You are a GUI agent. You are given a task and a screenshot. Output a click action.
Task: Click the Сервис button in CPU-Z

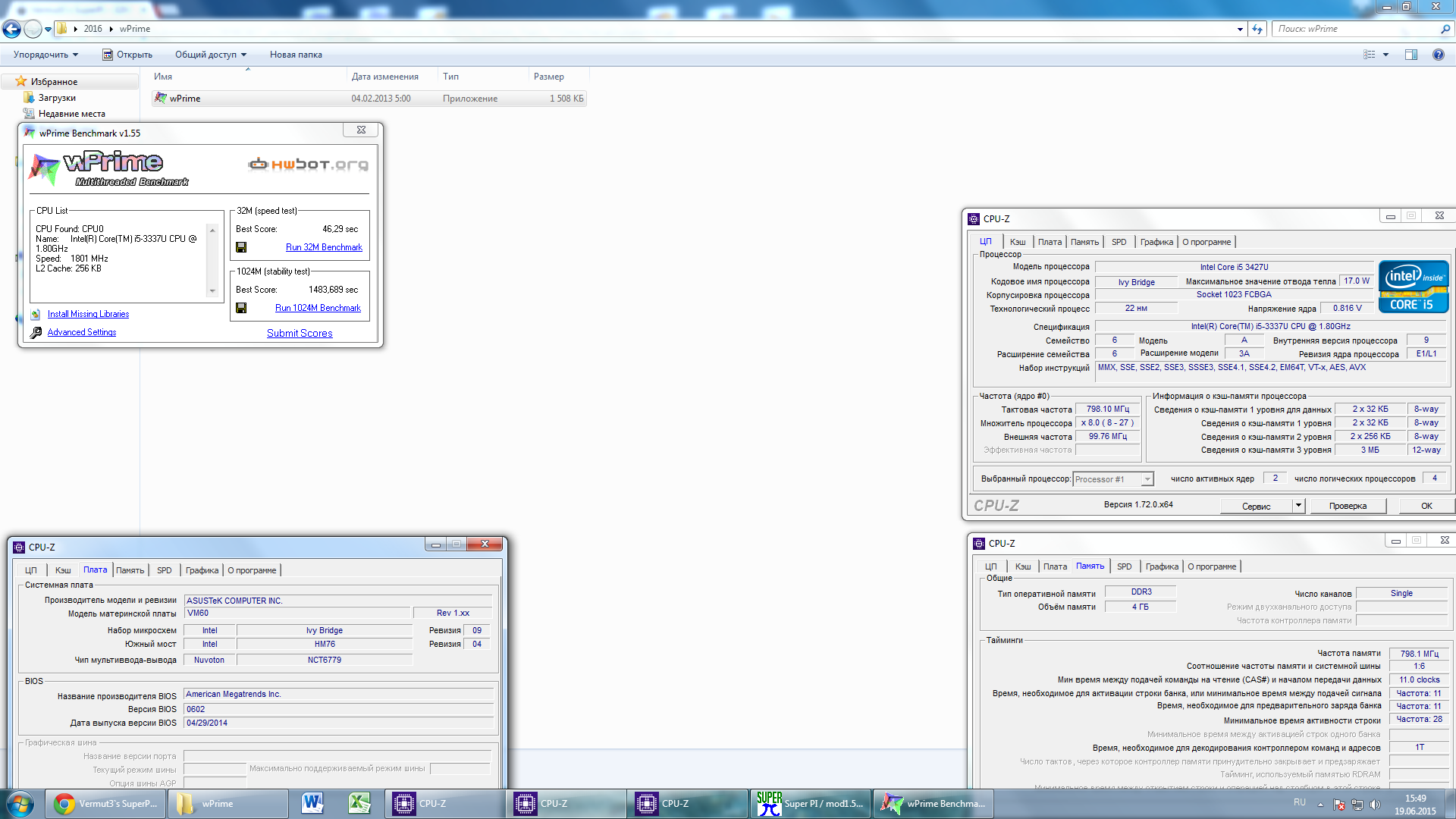click(1256, 506)
